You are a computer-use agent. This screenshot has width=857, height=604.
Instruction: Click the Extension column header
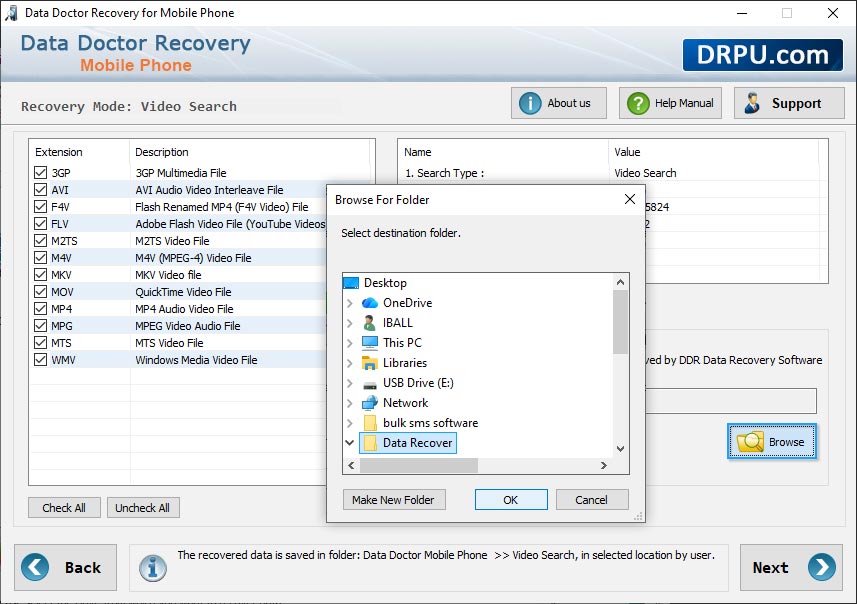point(79,152)
